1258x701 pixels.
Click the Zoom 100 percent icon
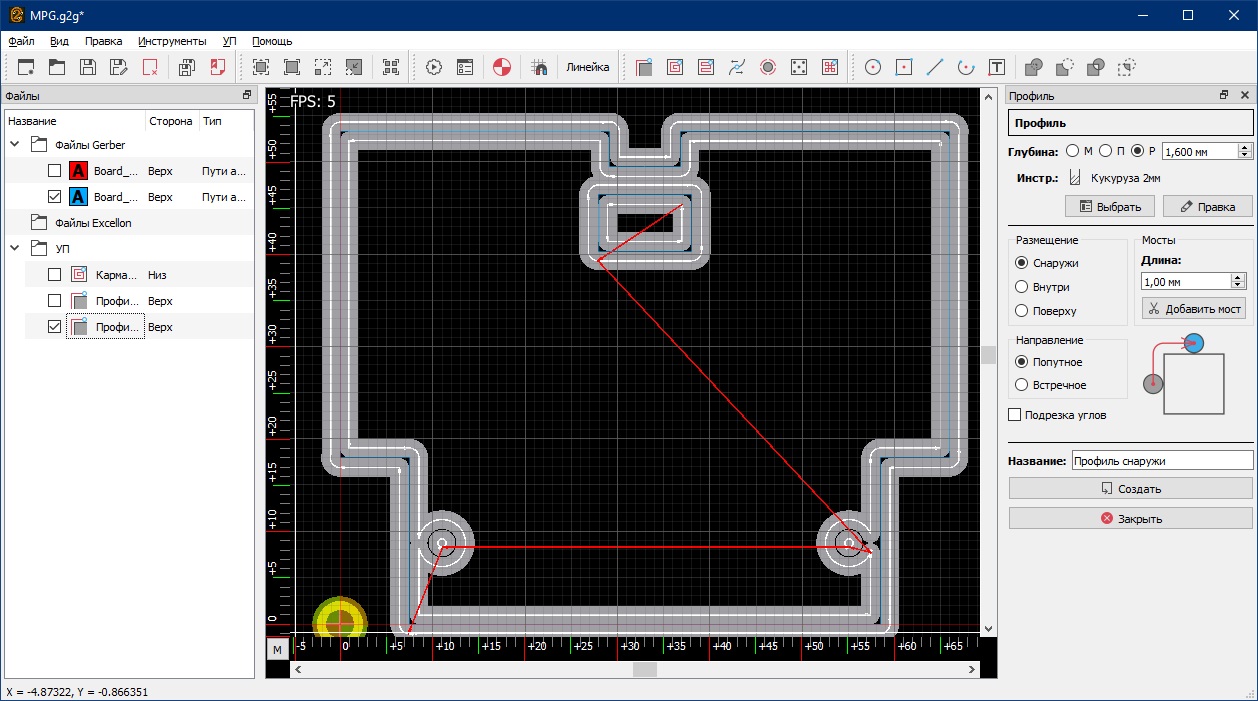pyautogui.click(x=292, y=67)
